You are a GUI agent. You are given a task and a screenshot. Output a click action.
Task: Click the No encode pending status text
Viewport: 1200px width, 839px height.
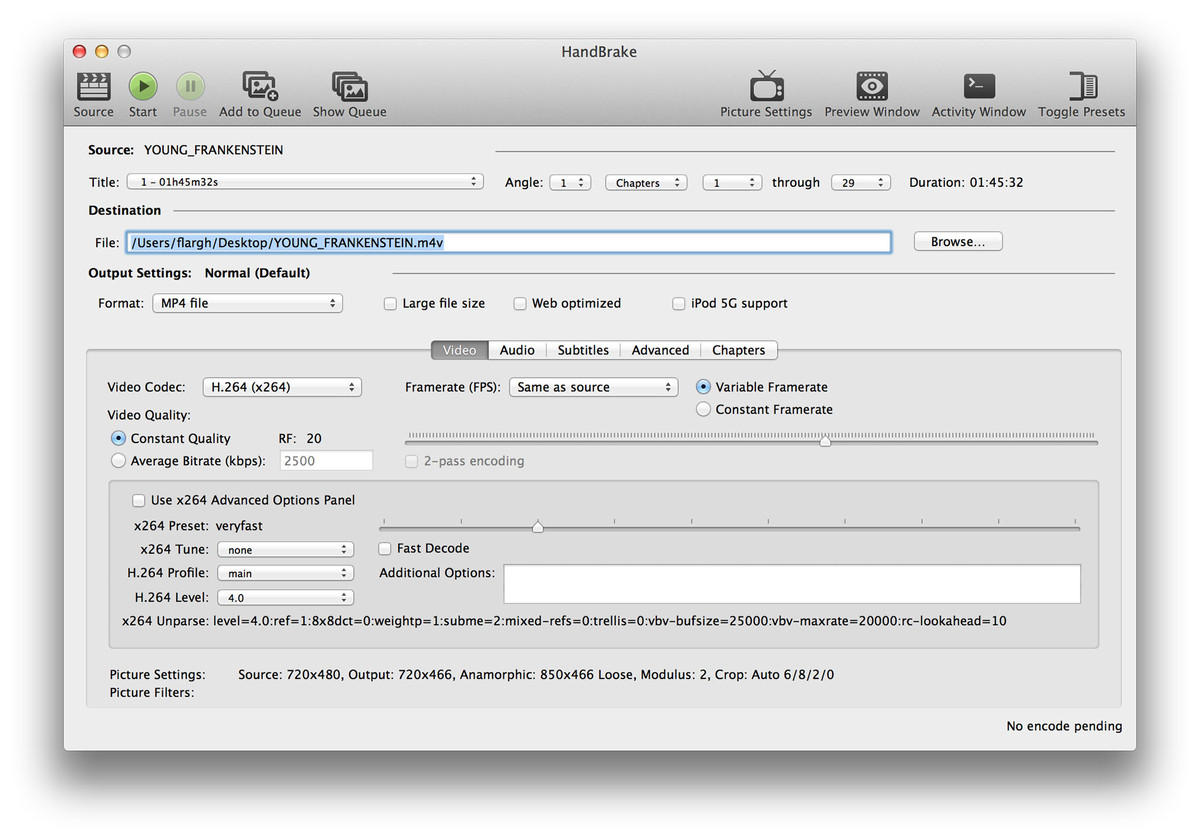coord(1064,727)
